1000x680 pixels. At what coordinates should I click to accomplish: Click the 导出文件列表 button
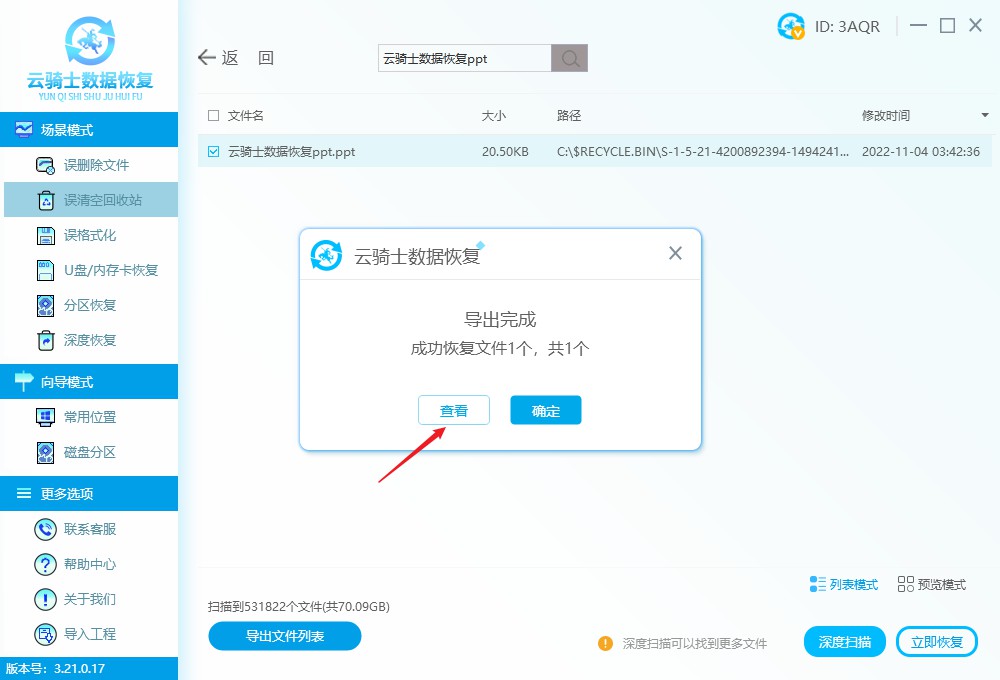pos(284,636)
